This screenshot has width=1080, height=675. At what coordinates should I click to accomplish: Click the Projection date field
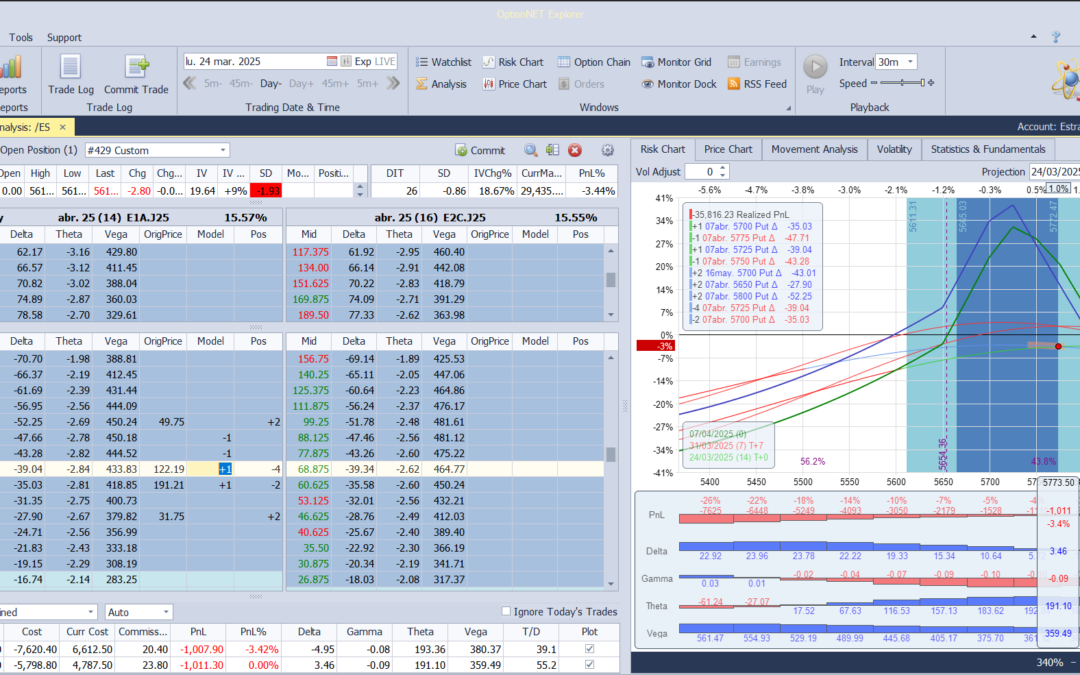1054,172
